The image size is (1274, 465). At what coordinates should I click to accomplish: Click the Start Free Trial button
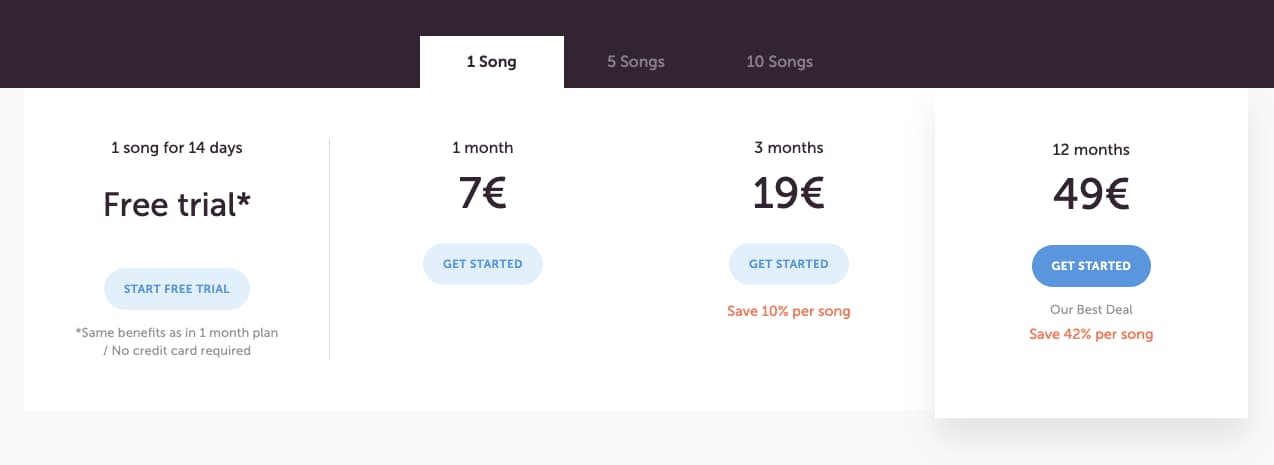point(177,289)
